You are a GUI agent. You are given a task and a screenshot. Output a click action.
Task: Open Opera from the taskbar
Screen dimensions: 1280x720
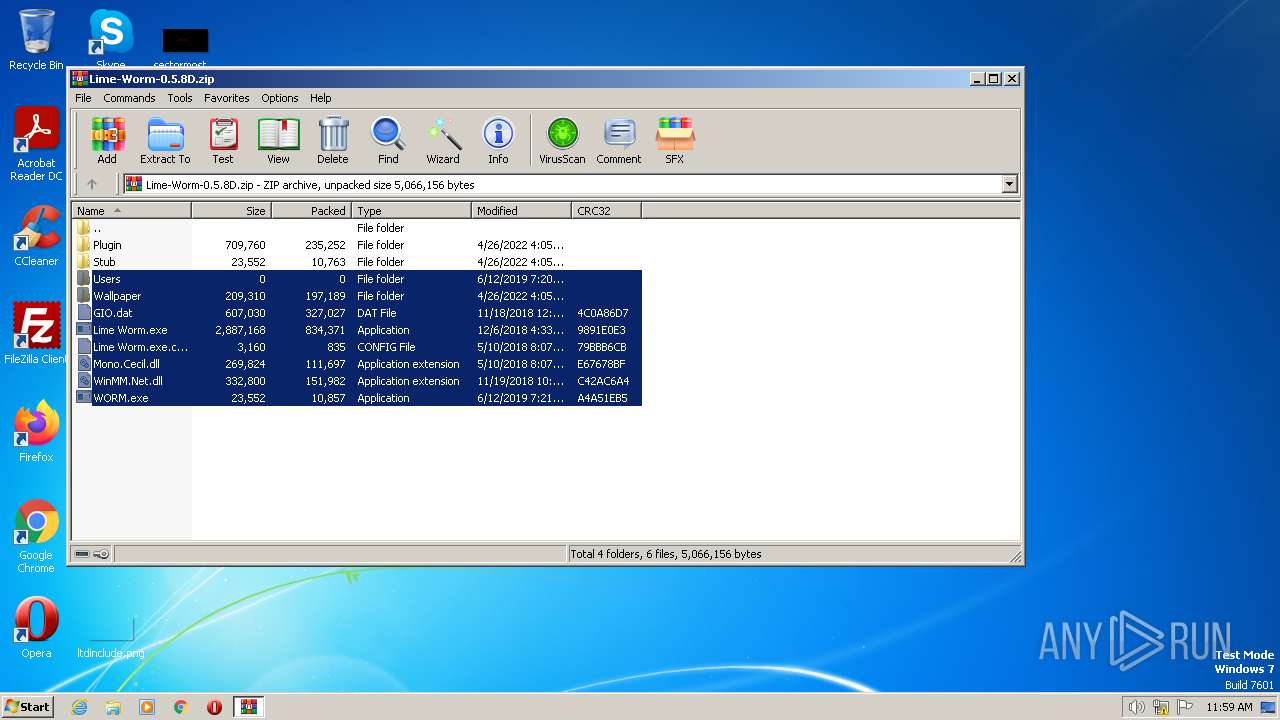click(x=214, y=707)
